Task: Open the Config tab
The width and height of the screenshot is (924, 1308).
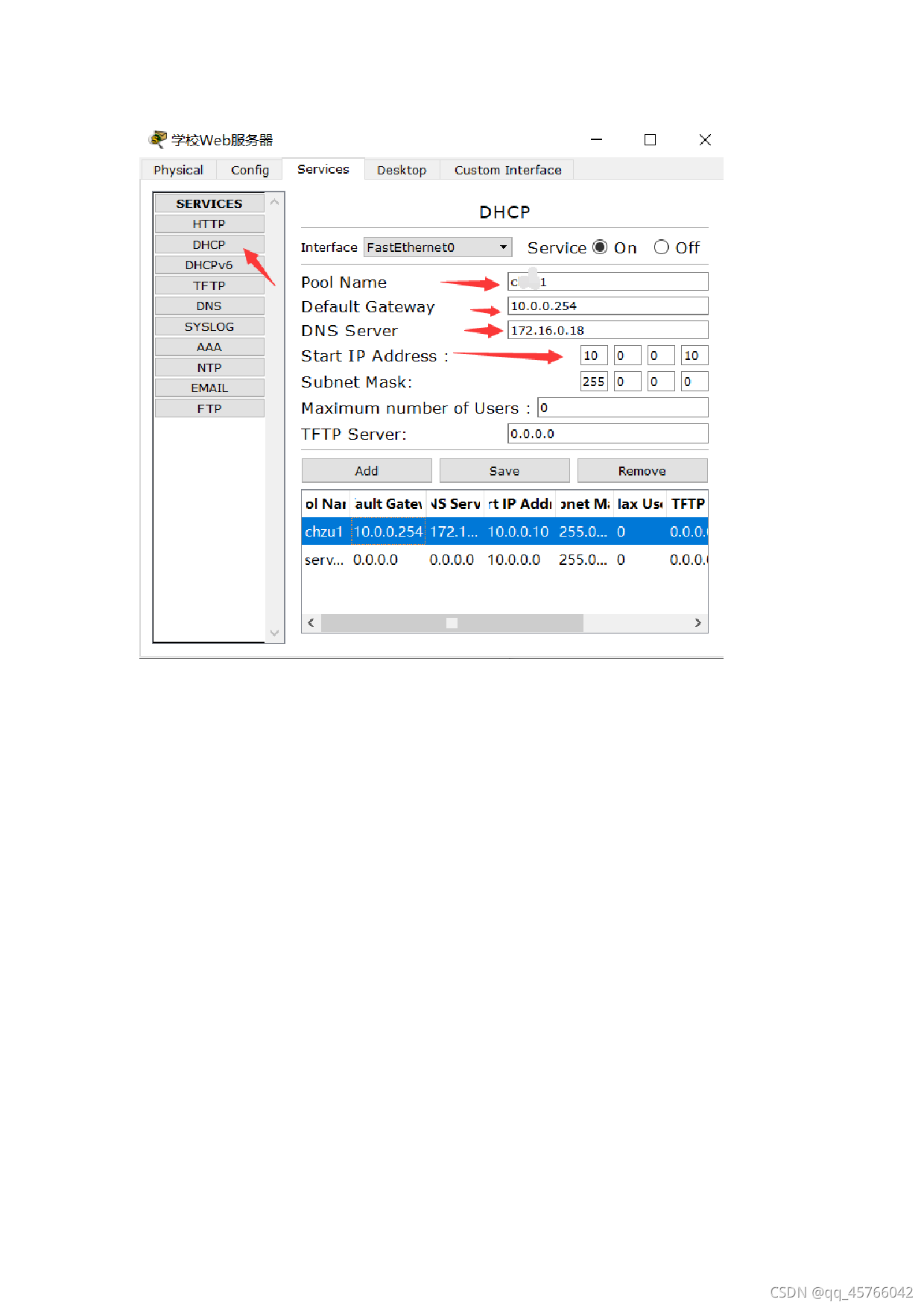Action: tap(250, 170)
